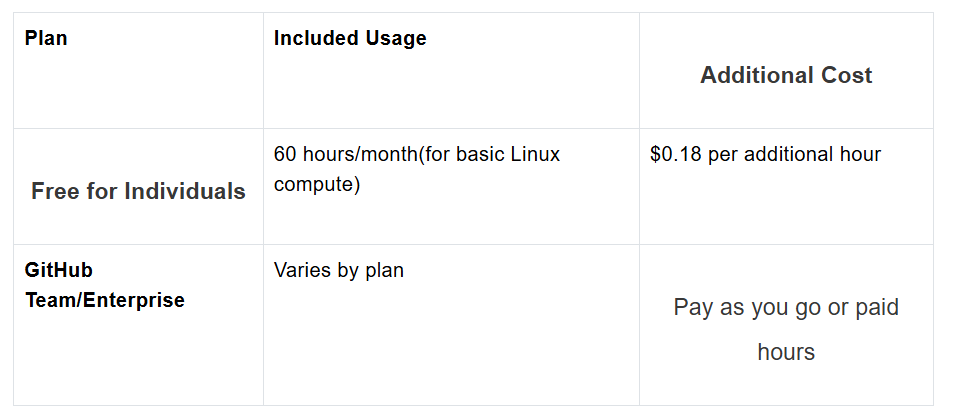
Task: Click 'per additional hour' text
Action: click(794, 154)
